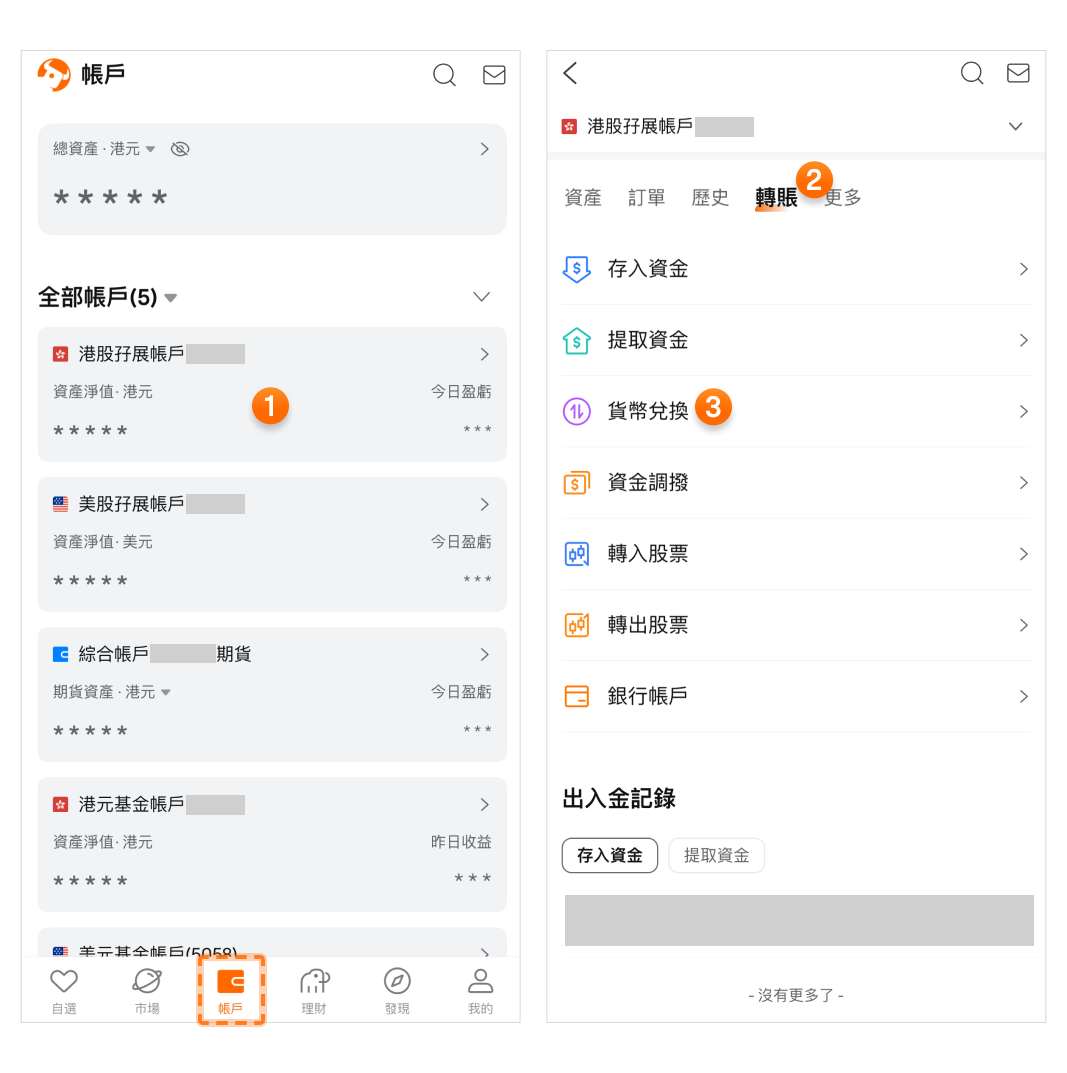Switch to the 訂單 tab
The height and width of the screenshot is (1073, 1067).
(x=646, y=198)
